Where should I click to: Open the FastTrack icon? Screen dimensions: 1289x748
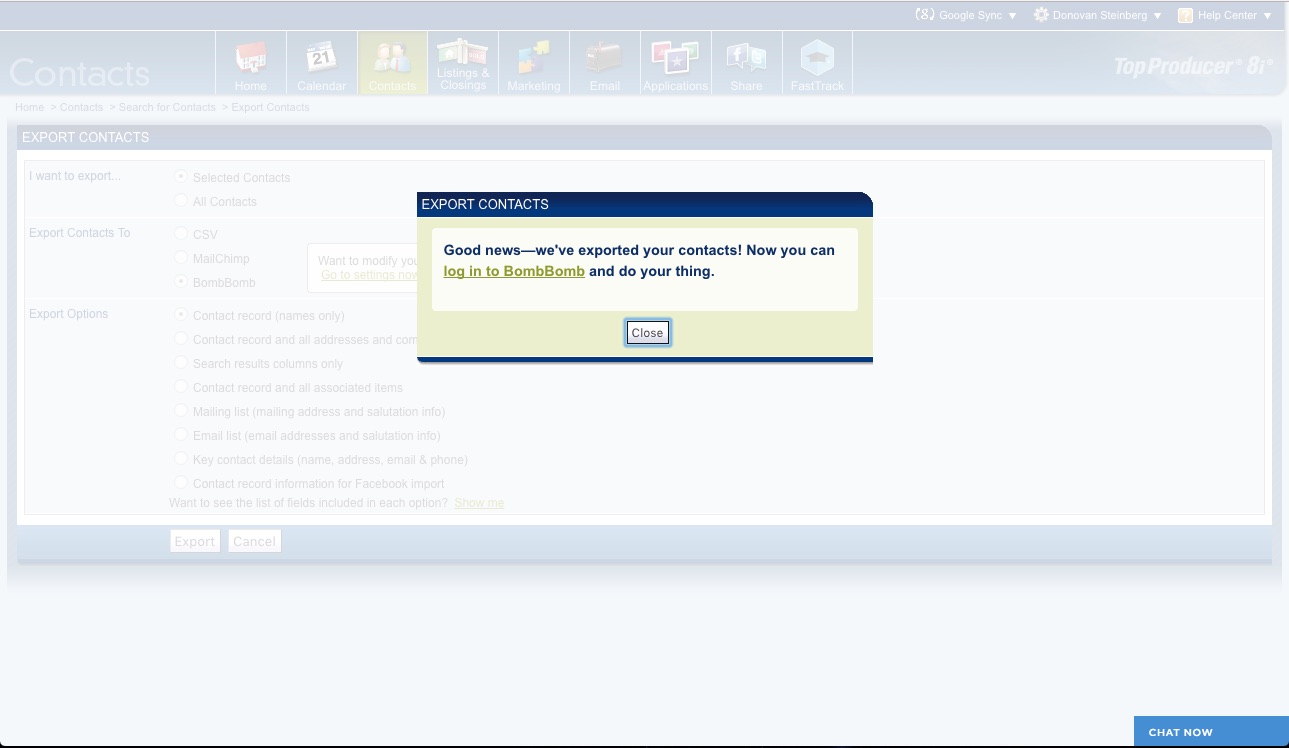point(818,63)
